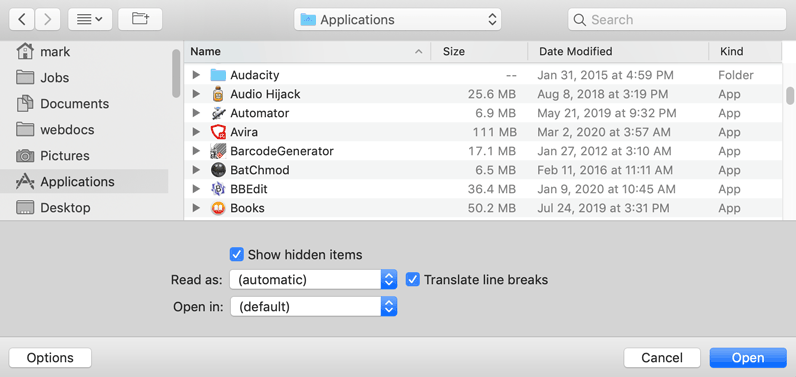
Task: Open the Open in popup menu
Action: pos(313,306)
